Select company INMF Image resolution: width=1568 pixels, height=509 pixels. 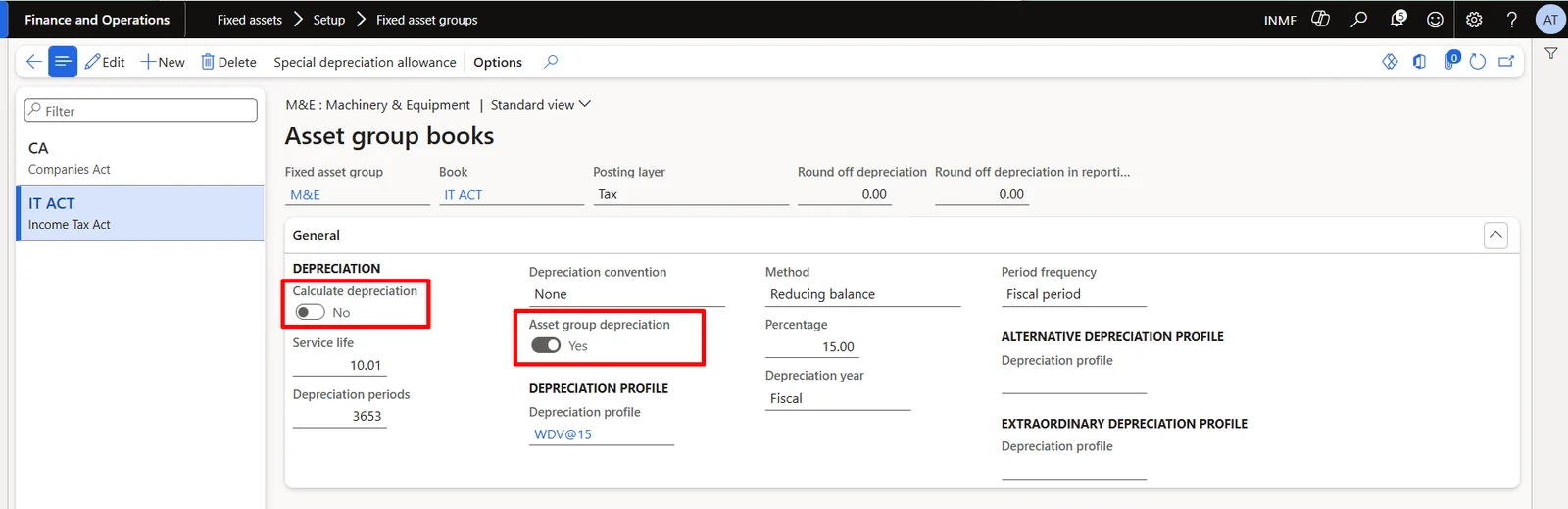tap(1280, 20)
